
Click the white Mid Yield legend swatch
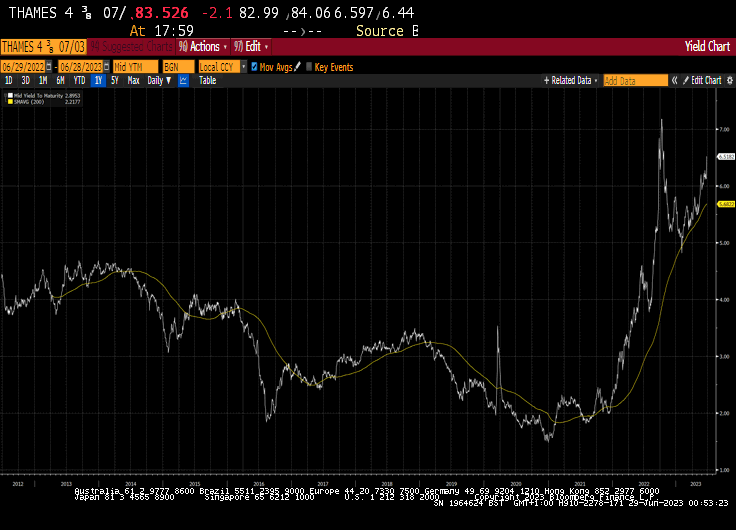pyautogui.click(x=10, y=96)
